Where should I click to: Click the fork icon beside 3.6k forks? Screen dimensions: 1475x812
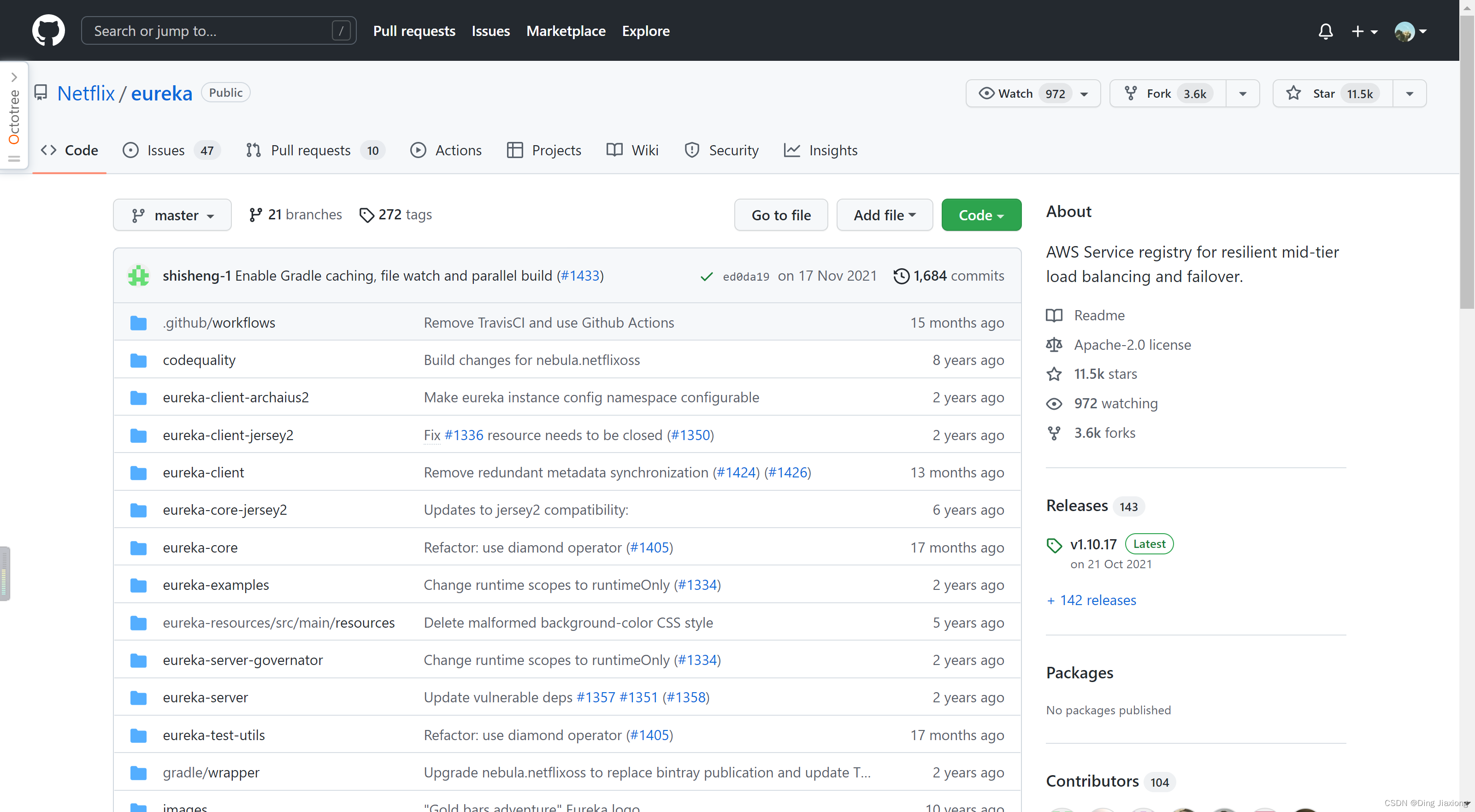point(1054,433)
